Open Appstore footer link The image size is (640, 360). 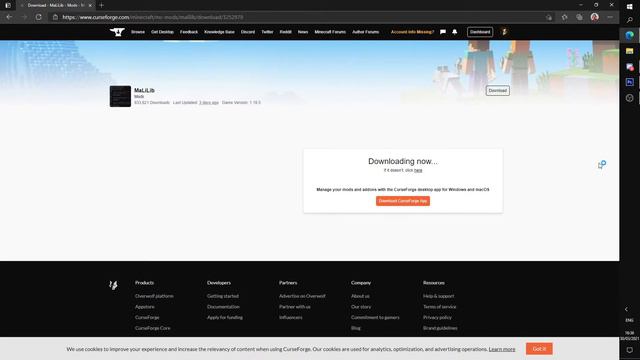click(144, 307)
